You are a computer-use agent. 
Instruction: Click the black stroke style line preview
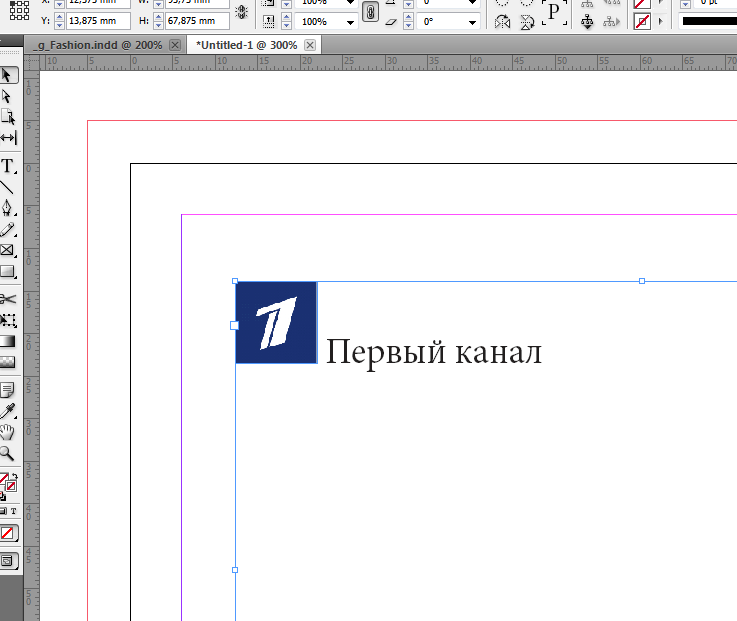[x=710, y=22]
